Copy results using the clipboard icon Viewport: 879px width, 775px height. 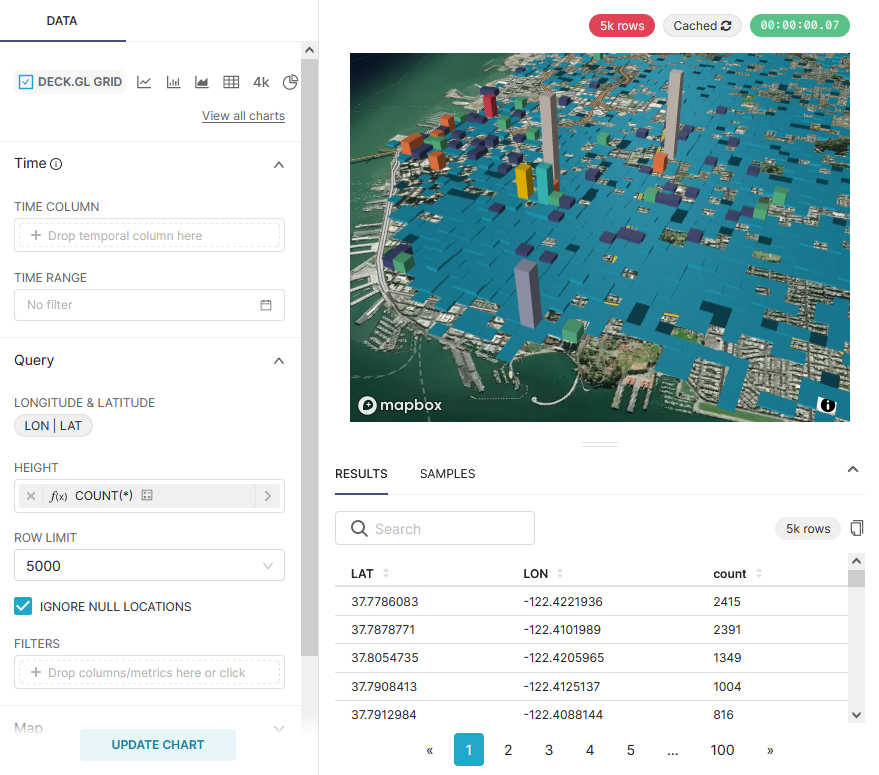click(856, 528)
